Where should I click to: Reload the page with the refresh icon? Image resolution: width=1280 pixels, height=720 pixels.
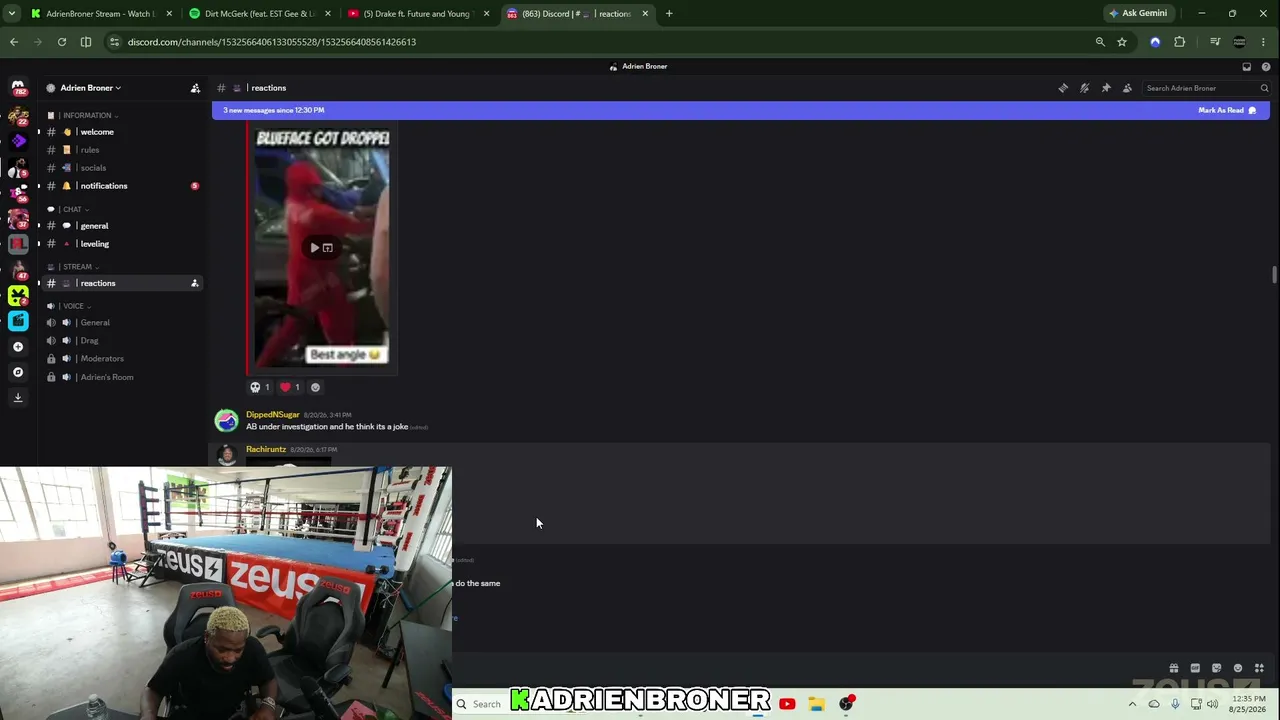(62, 42)
